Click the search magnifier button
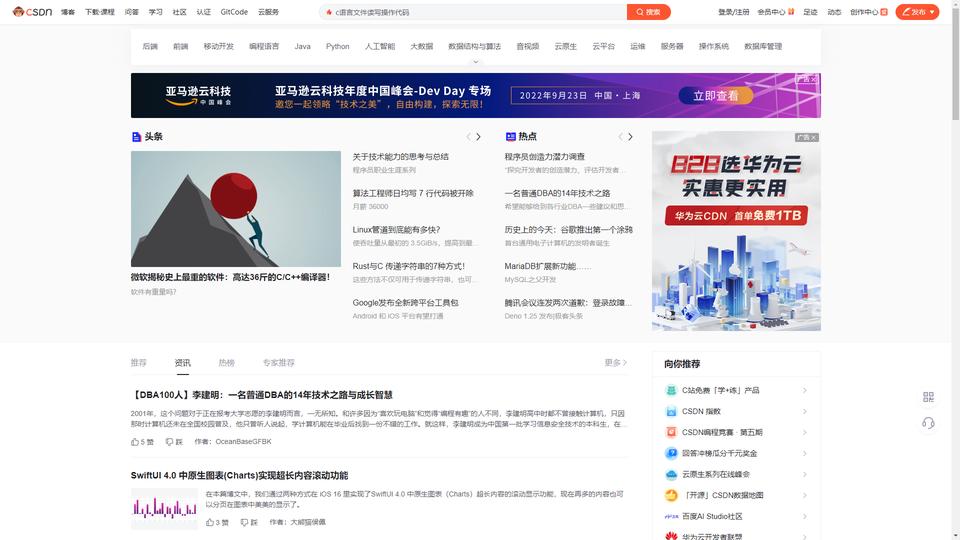960x540 pixels. click(648, 12)
